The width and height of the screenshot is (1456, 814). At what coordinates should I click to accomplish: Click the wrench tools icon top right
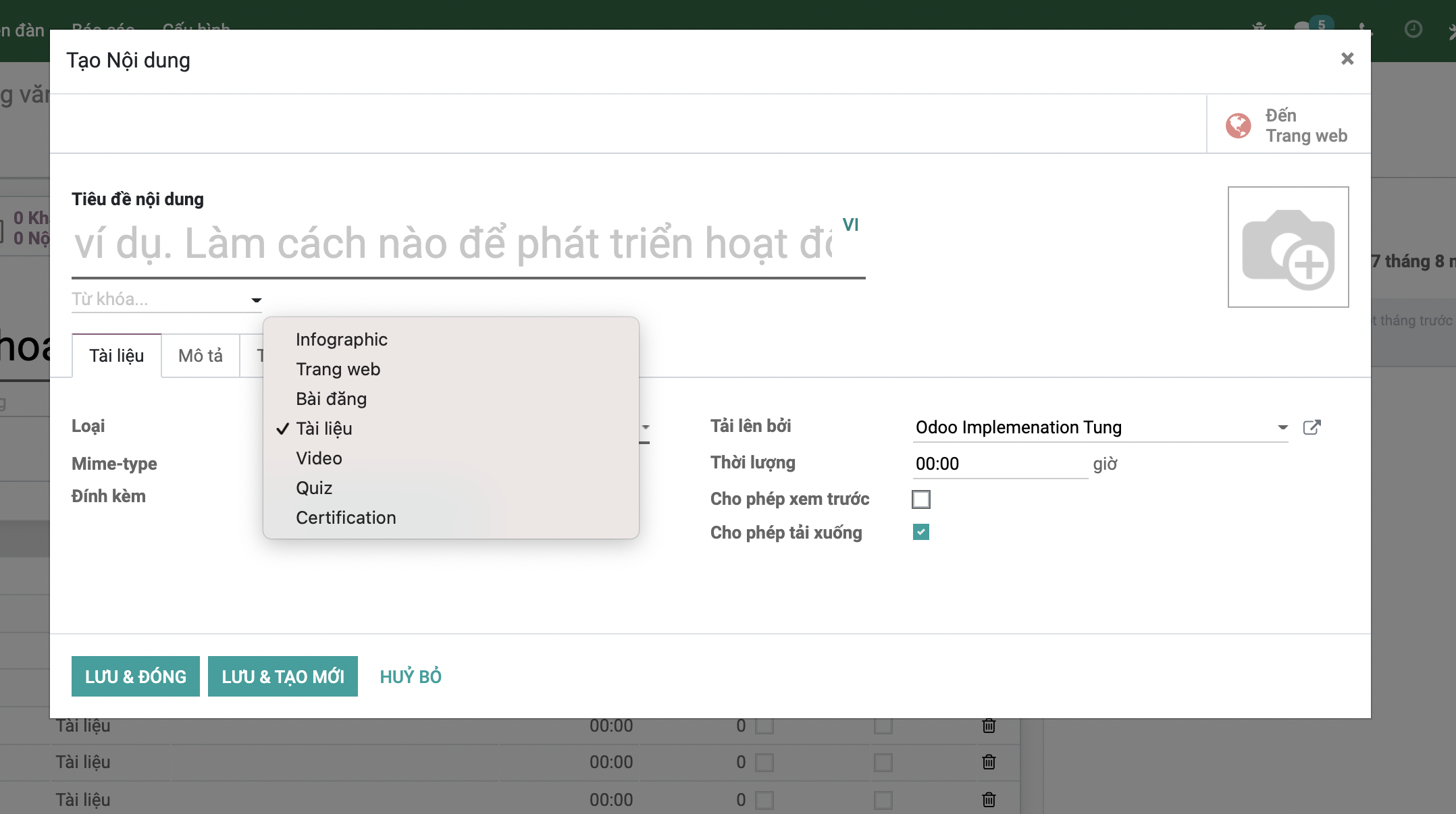click(x=1451, y=29)
